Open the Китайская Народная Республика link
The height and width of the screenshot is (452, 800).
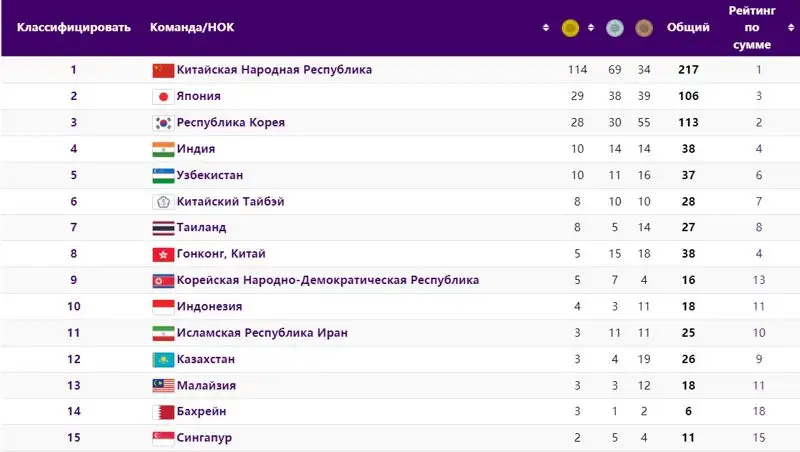274,70
